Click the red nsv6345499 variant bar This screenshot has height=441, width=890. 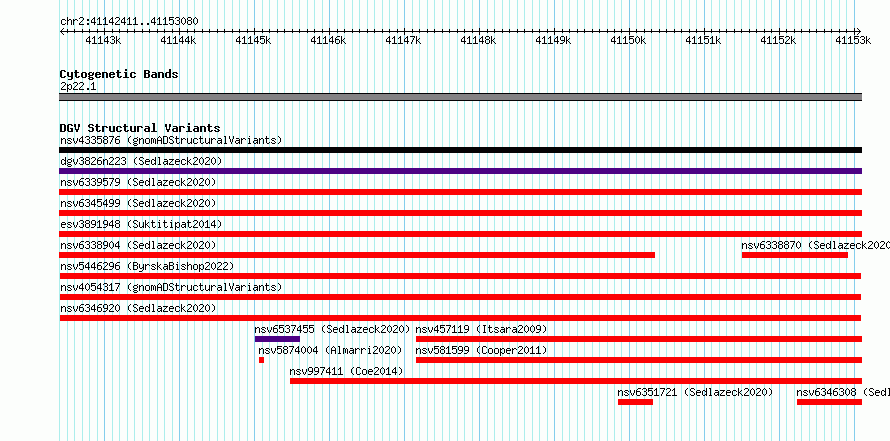coord(460,213)
